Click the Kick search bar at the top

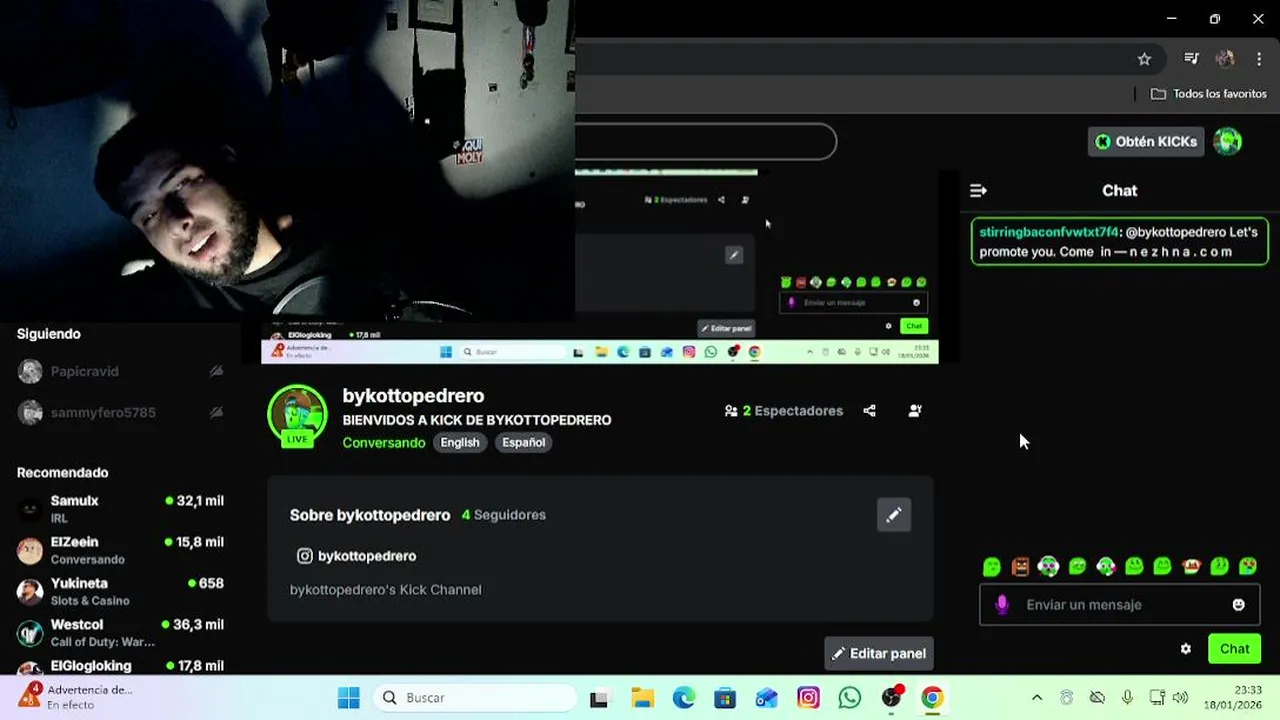tap(705, 141)
